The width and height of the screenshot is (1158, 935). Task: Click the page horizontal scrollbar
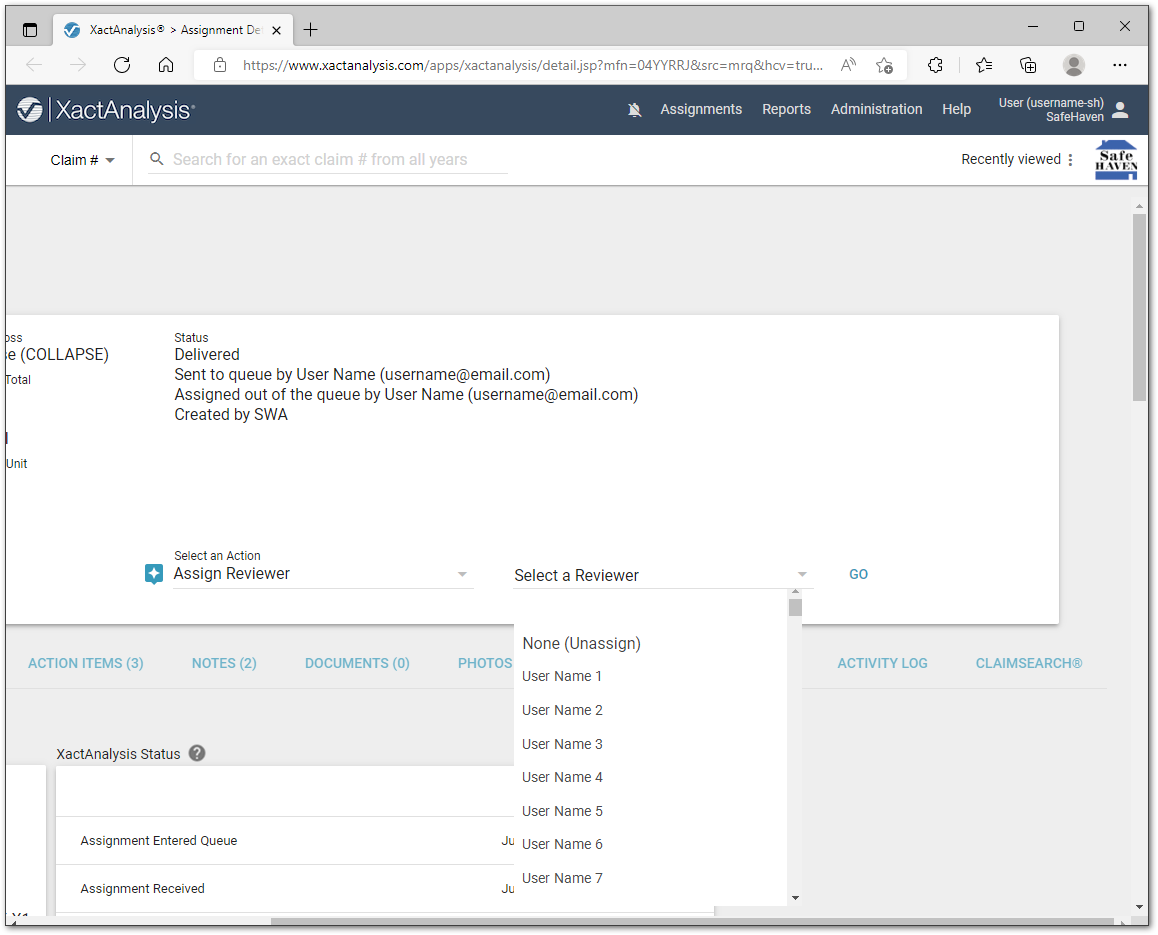point(692,921)
